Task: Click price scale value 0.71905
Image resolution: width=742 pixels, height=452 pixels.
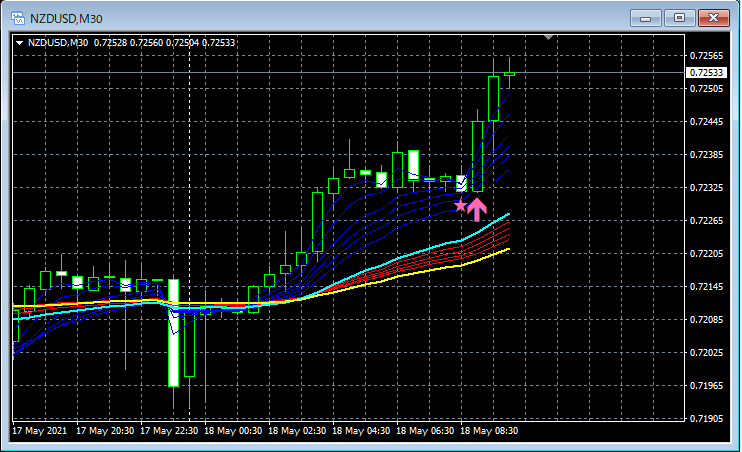Action: [x=707, y=418]
